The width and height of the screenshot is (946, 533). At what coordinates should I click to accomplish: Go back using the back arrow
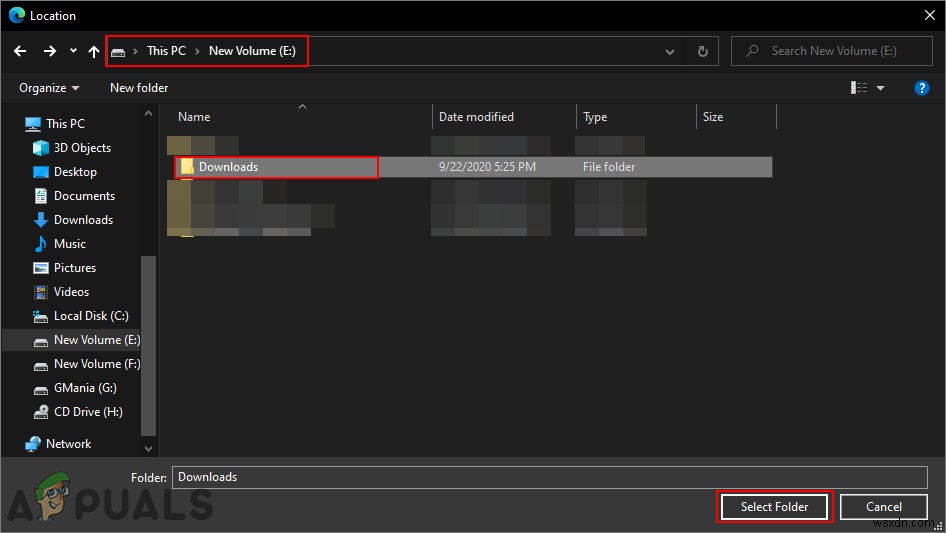tap(20, 51)
